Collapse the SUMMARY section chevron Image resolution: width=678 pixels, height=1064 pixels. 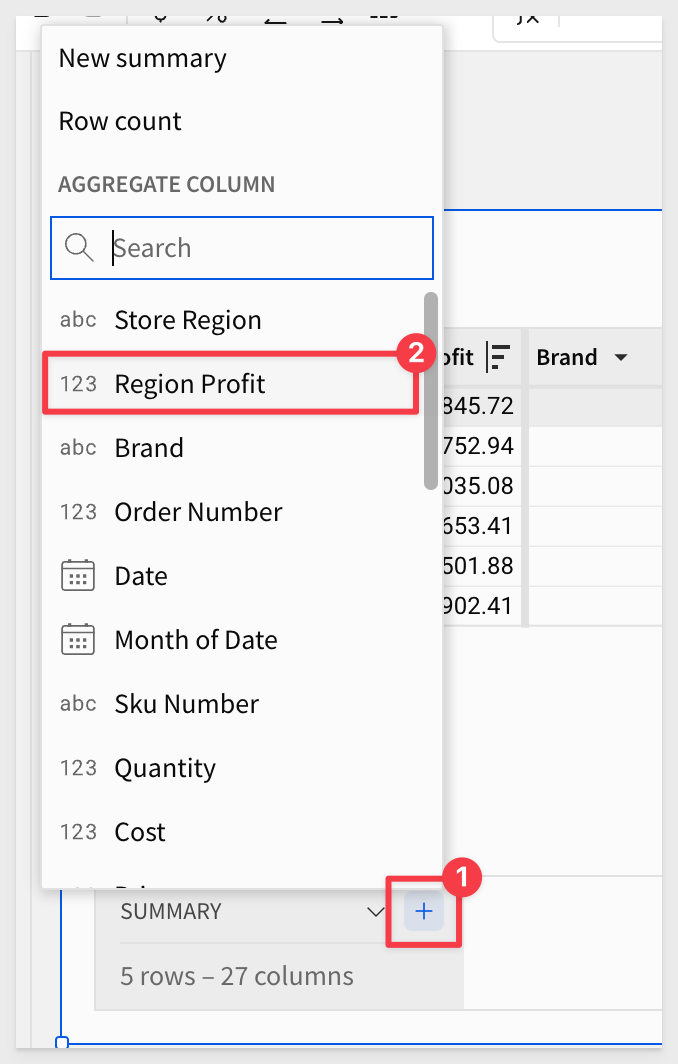coord(375,911)
